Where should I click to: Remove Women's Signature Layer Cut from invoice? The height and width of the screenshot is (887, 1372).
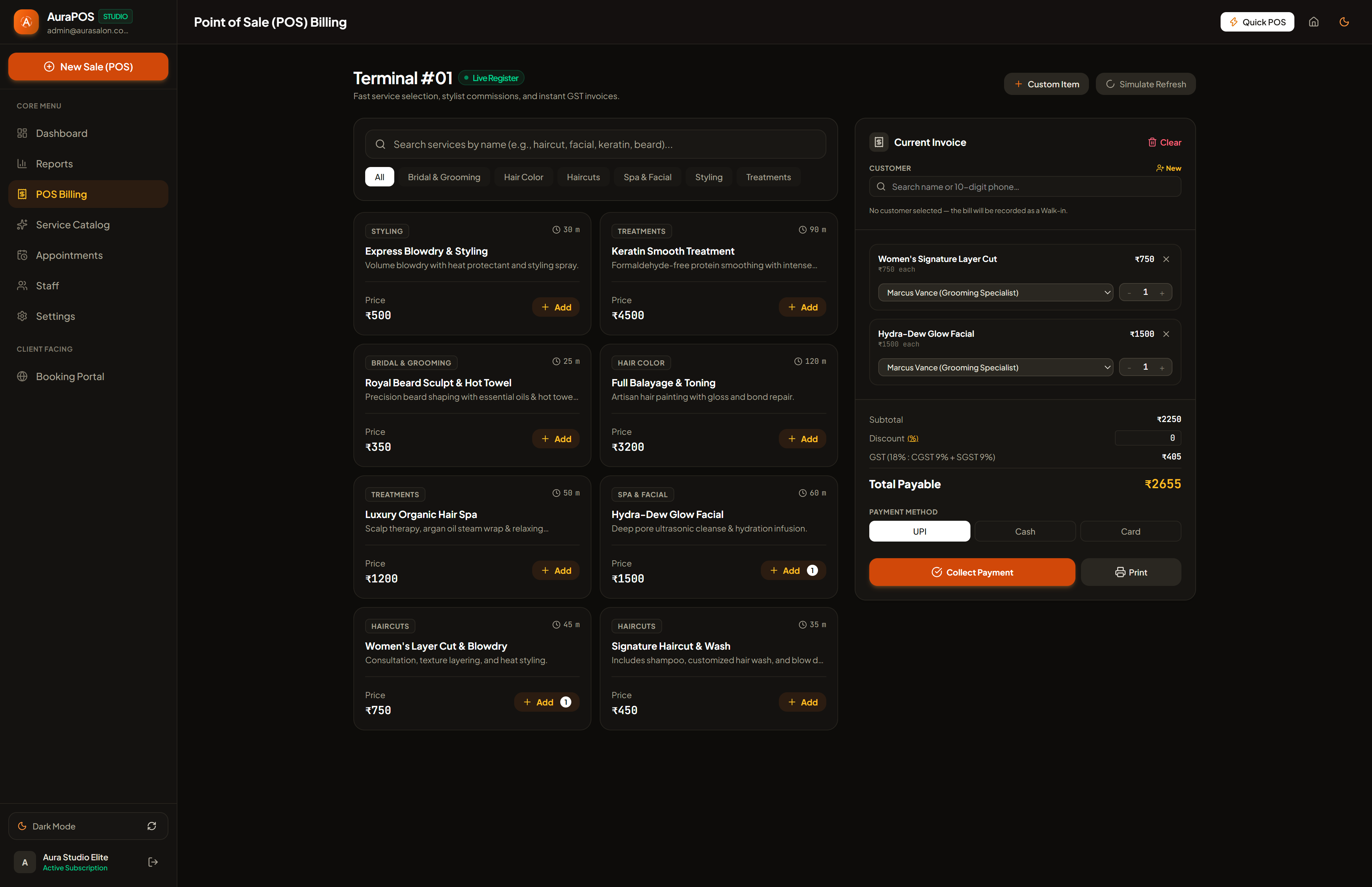(1166, 259)
